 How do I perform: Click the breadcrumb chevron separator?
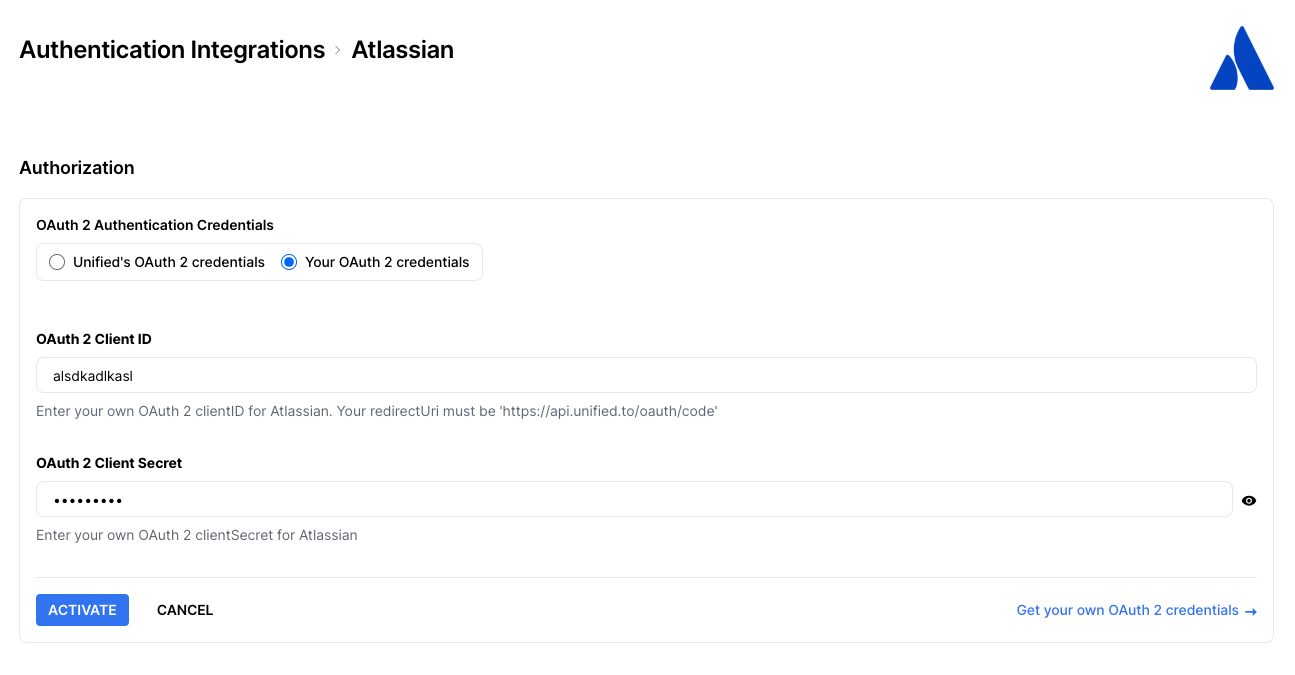tap(338, 50)
